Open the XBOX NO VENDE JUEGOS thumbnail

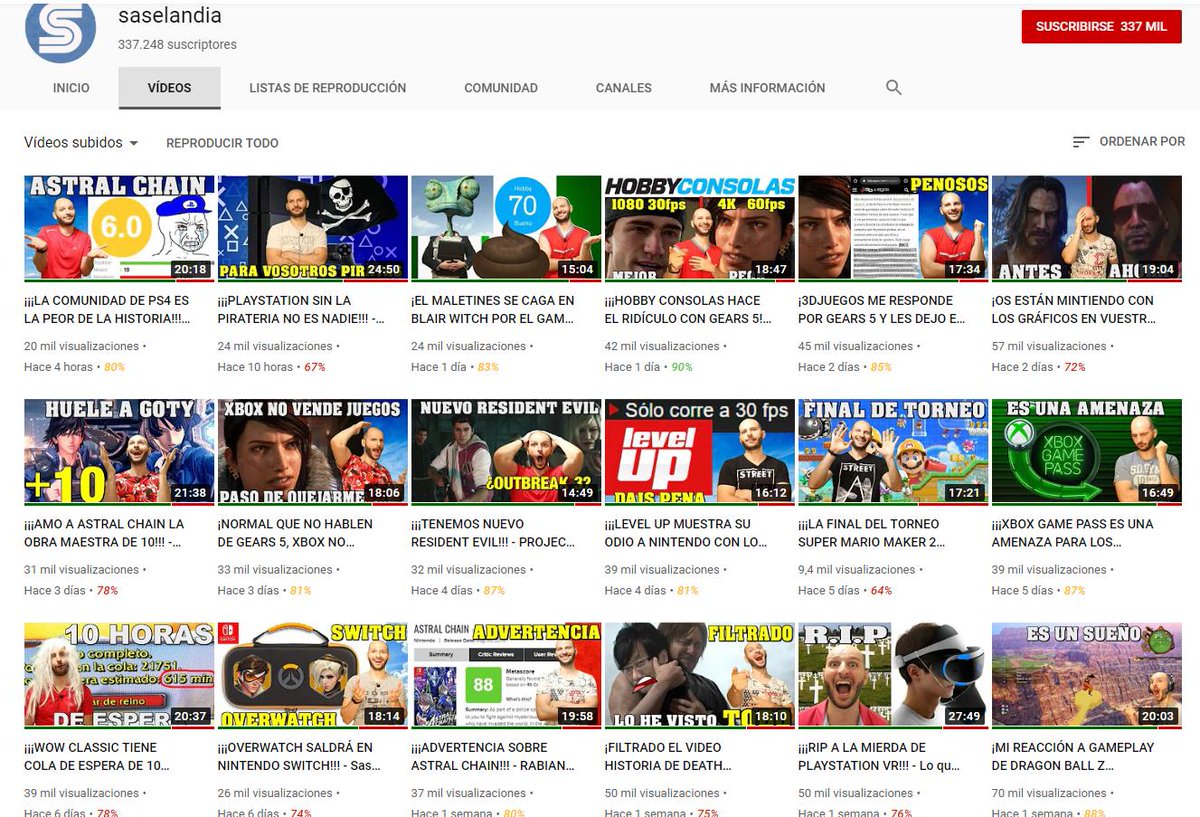tap(312, 452)
